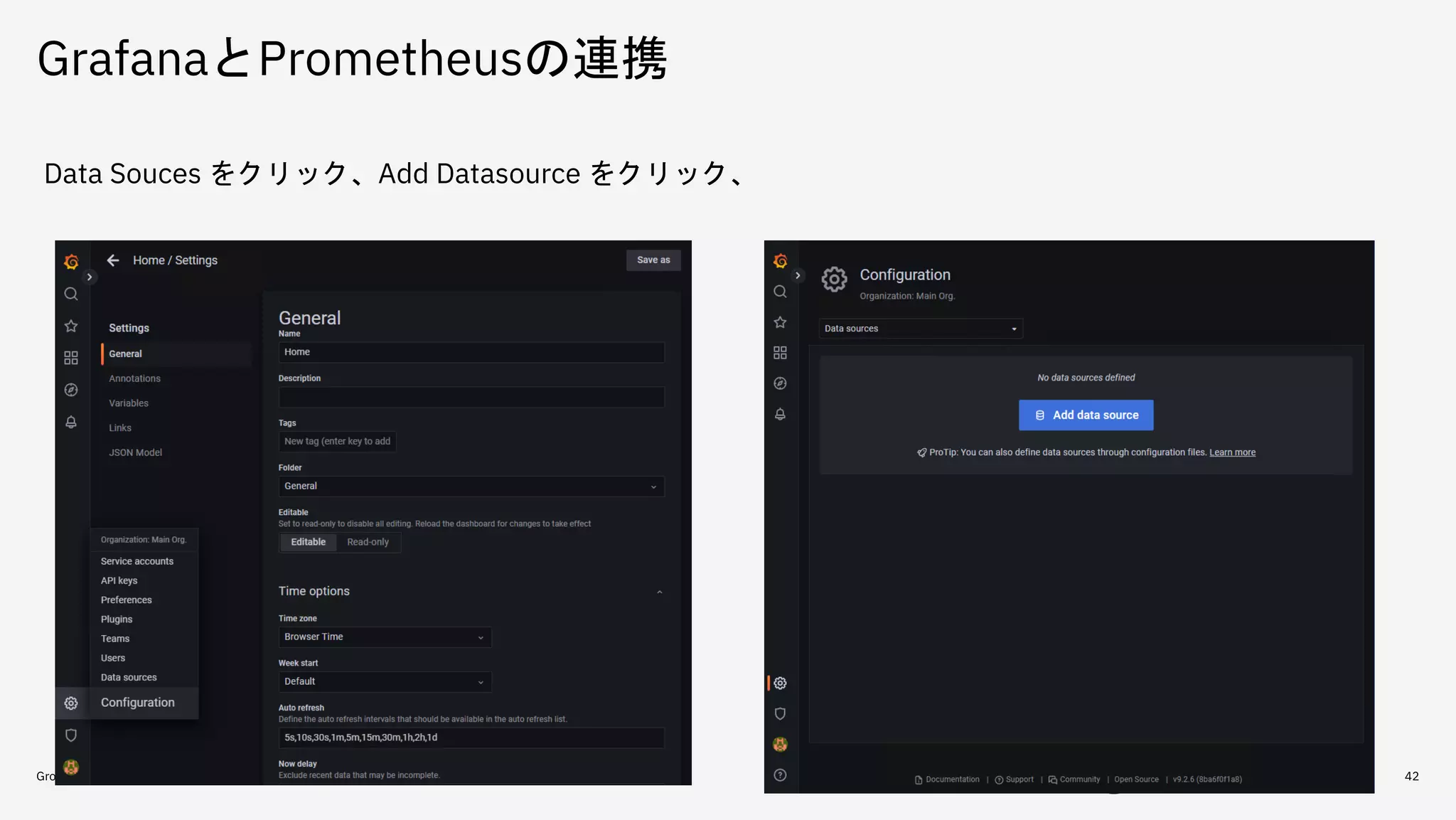Click Configuration gear icon in Settings window sidebar
This screenshot has height=820, width=1456.
click(71, 703)
